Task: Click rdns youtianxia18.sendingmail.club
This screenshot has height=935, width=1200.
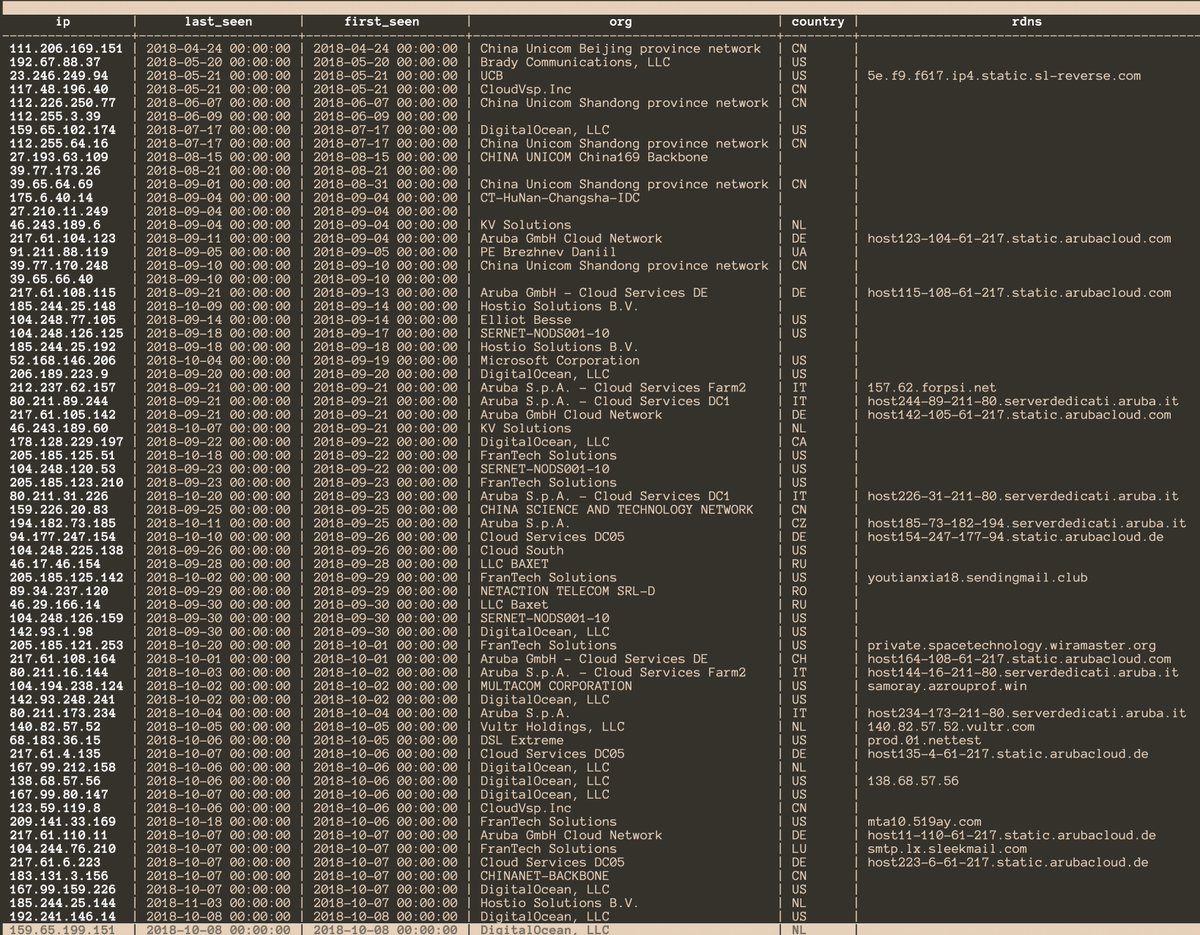Action: (977, 577)
